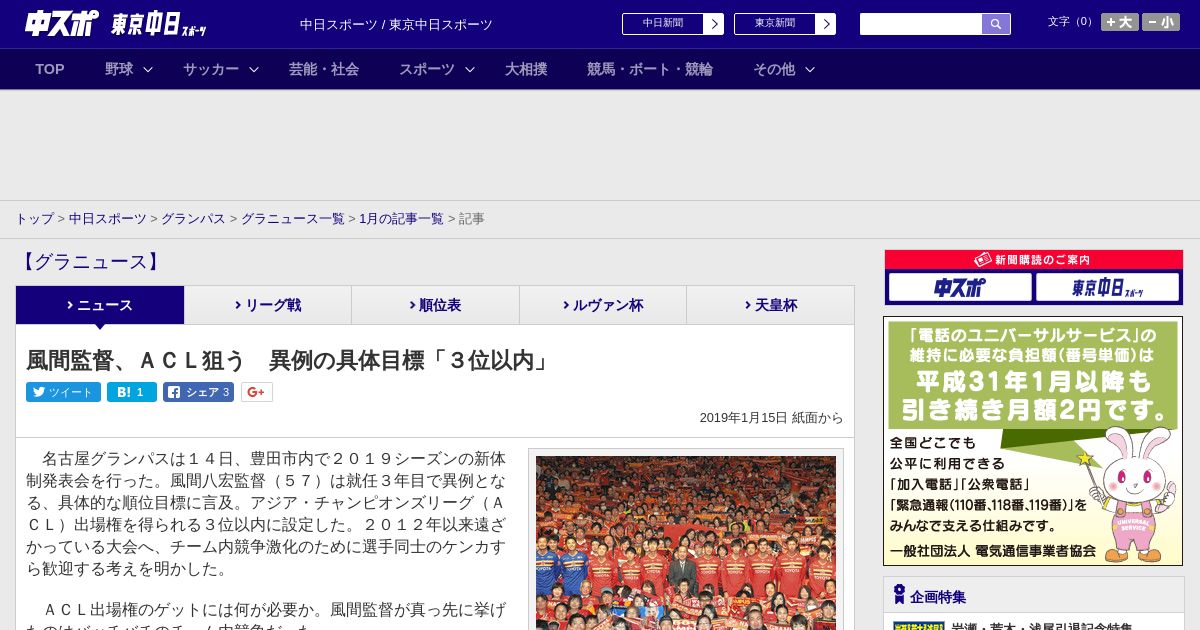Go to TOP in navigation bar
Screen dimensions: 1200x630
pyautogui.click(x=50, y=69)
